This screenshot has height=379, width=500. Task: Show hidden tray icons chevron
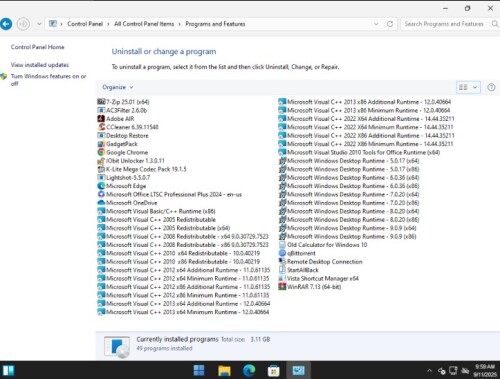(x=429, y=370)
